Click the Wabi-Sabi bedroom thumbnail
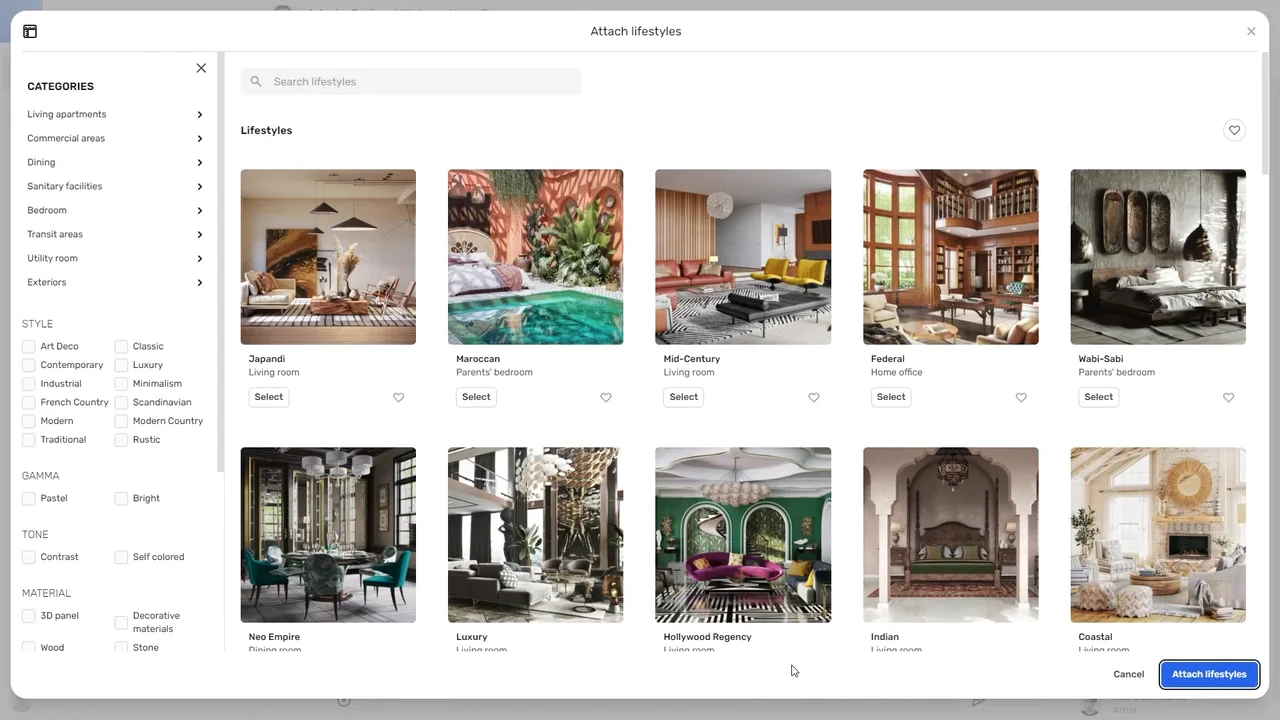 [x=1158, y=257]
